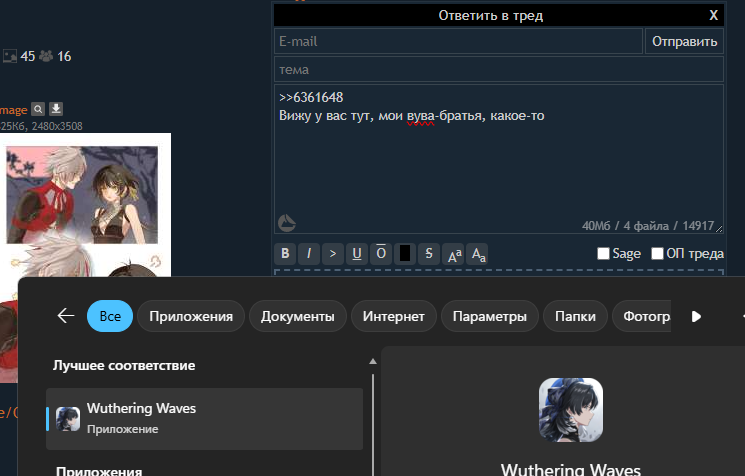This screenshot has height=476, width=745.
Task: Click the small Wuthering Waves result icon
Action: click(x=68, y=419)
